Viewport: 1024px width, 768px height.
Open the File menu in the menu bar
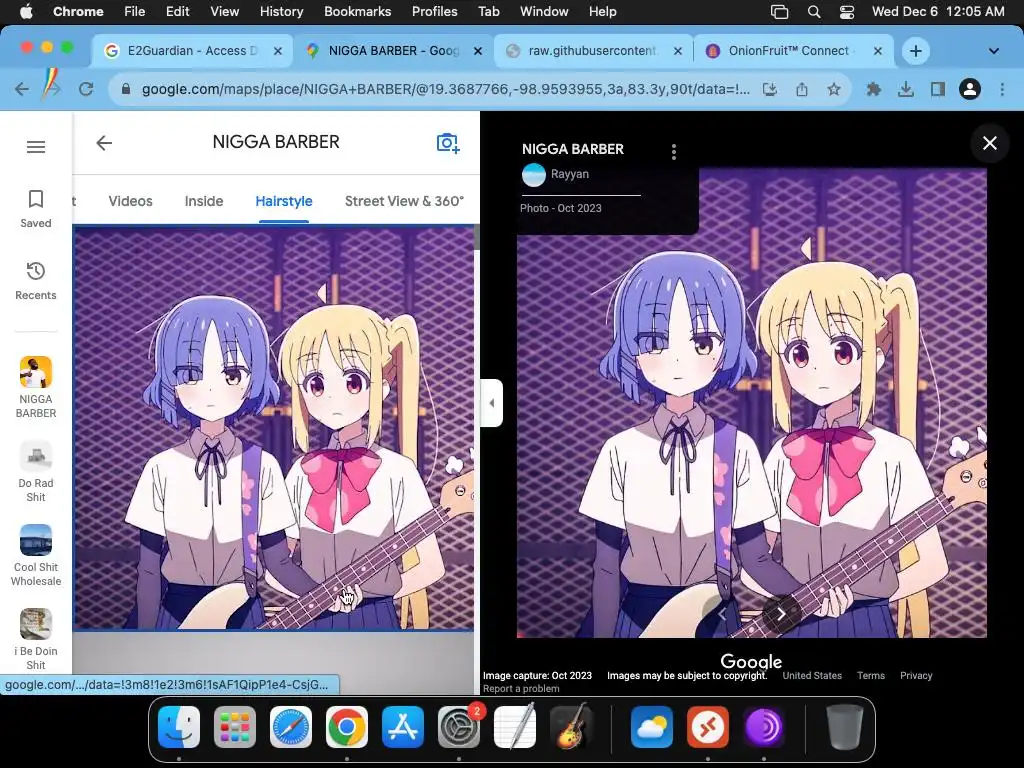tap(135, 12)
